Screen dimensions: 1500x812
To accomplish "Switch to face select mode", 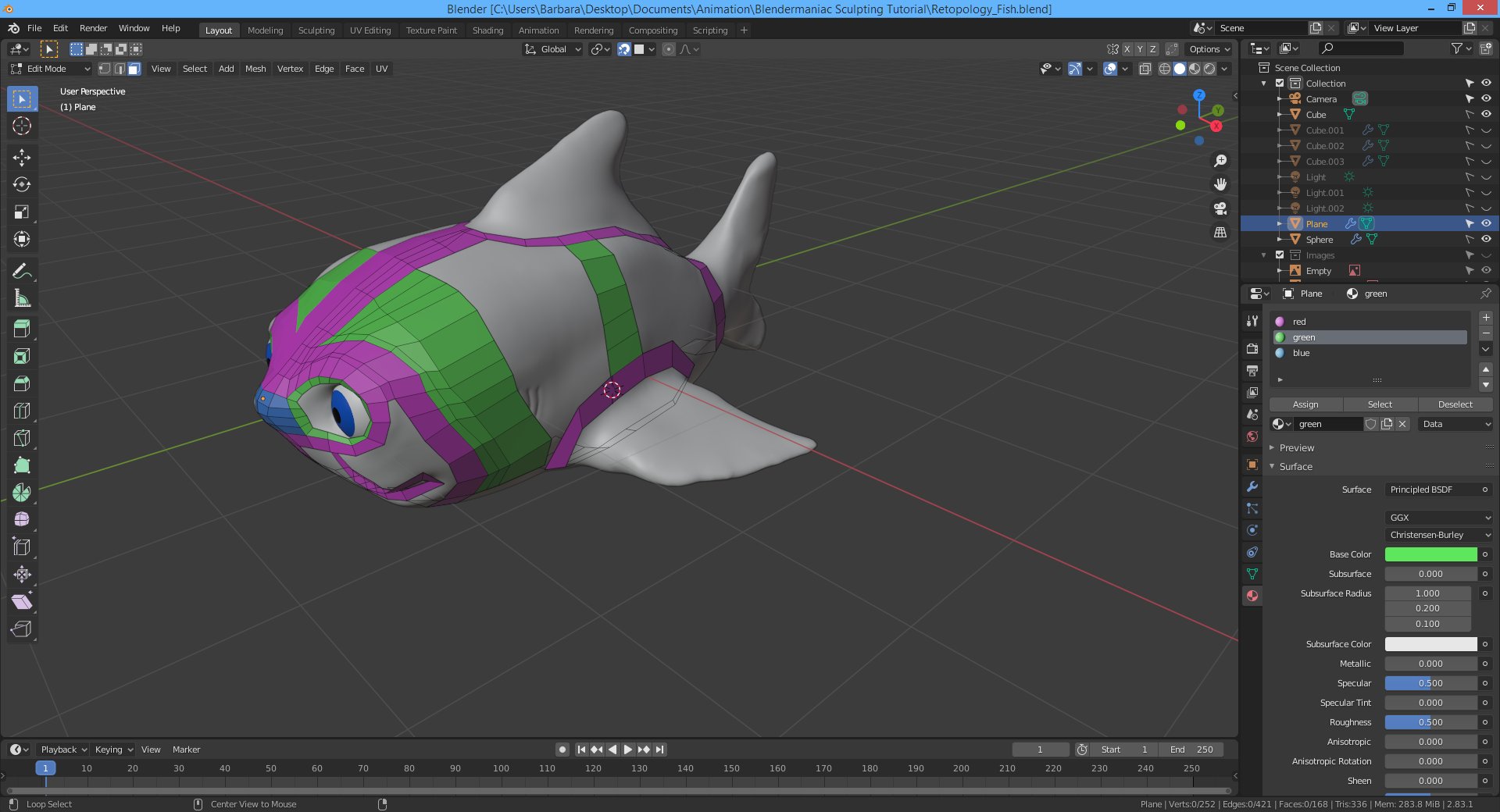I will (134, 69).
